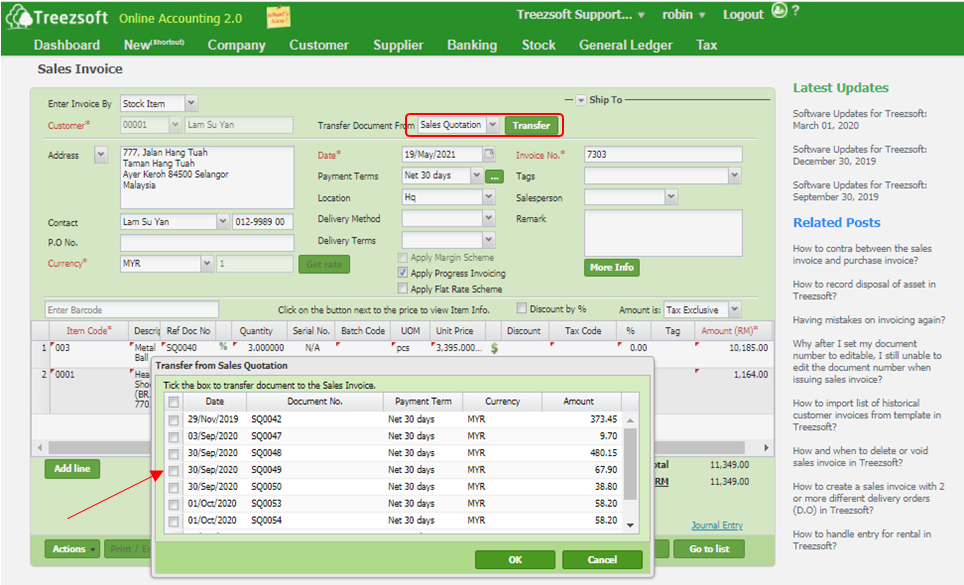The width and height of the screenshot is (964, 585).
Task: Click the Go to list button
Action: point(709,549)
